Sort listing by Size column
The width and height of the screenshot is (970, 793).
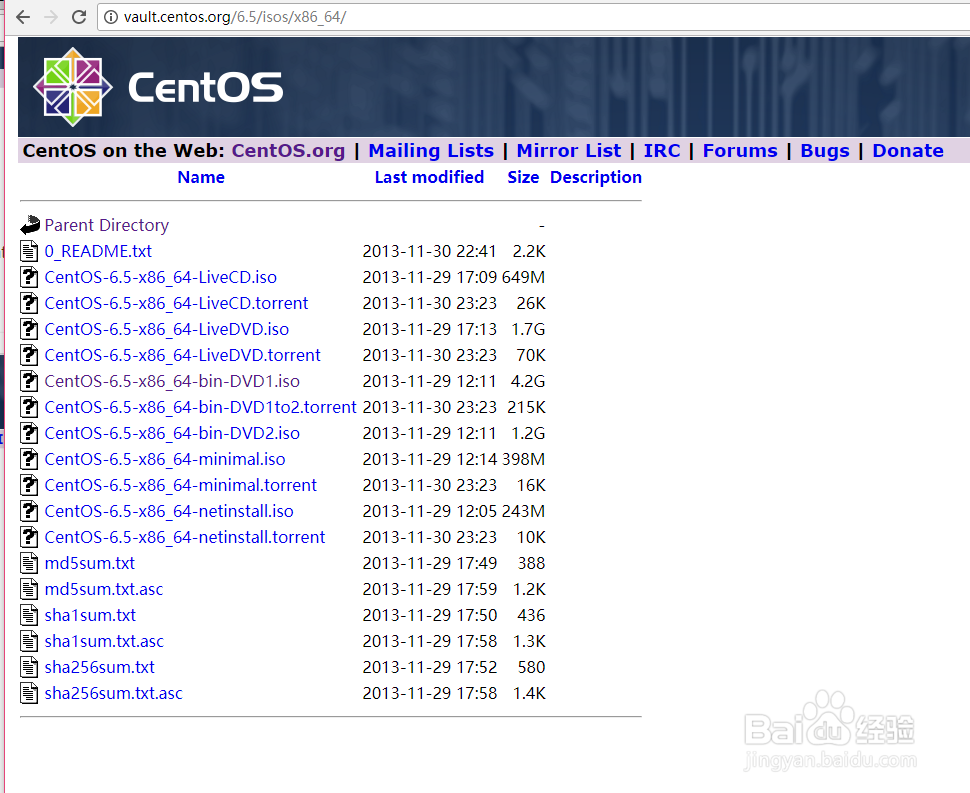point(523,177)
